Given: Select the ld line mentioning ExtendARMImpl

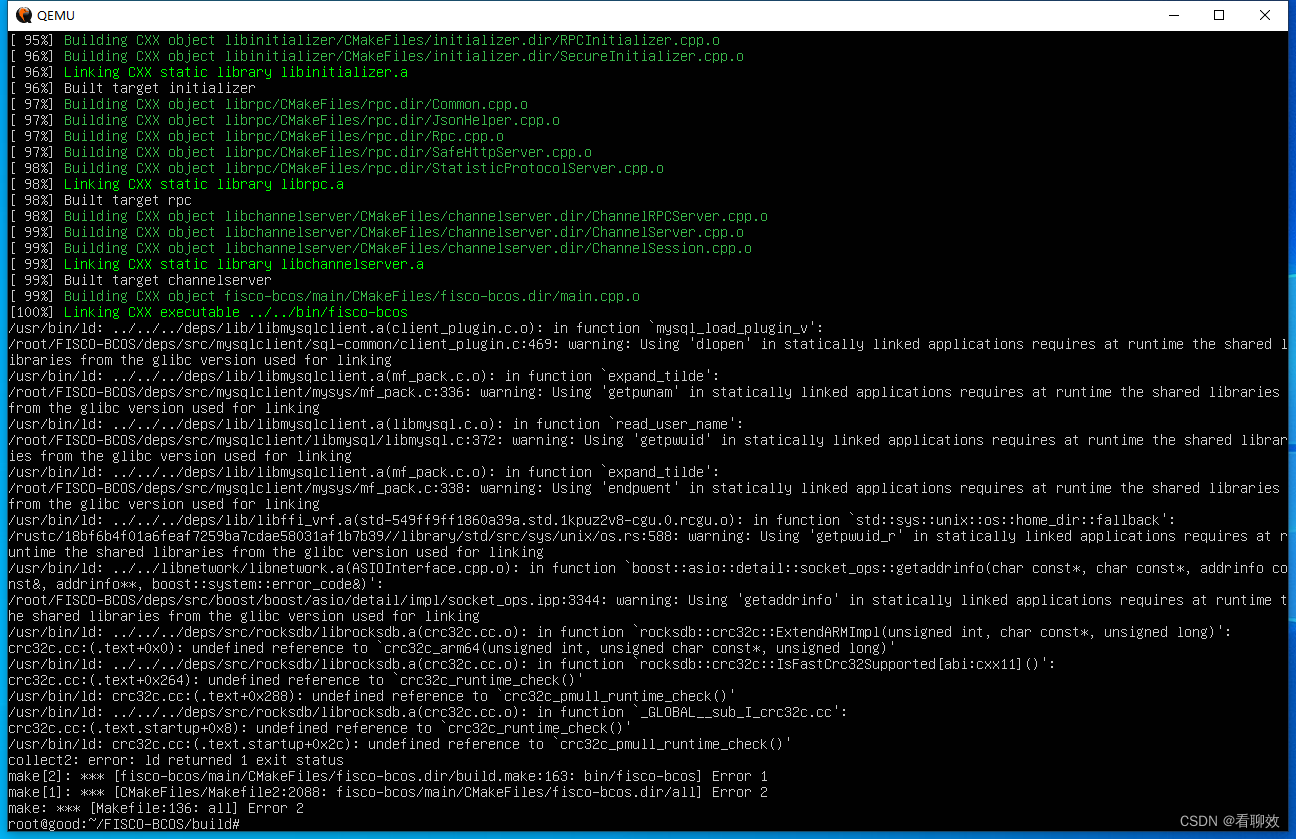Looking at the screenshot, I should tap(620, 632).
